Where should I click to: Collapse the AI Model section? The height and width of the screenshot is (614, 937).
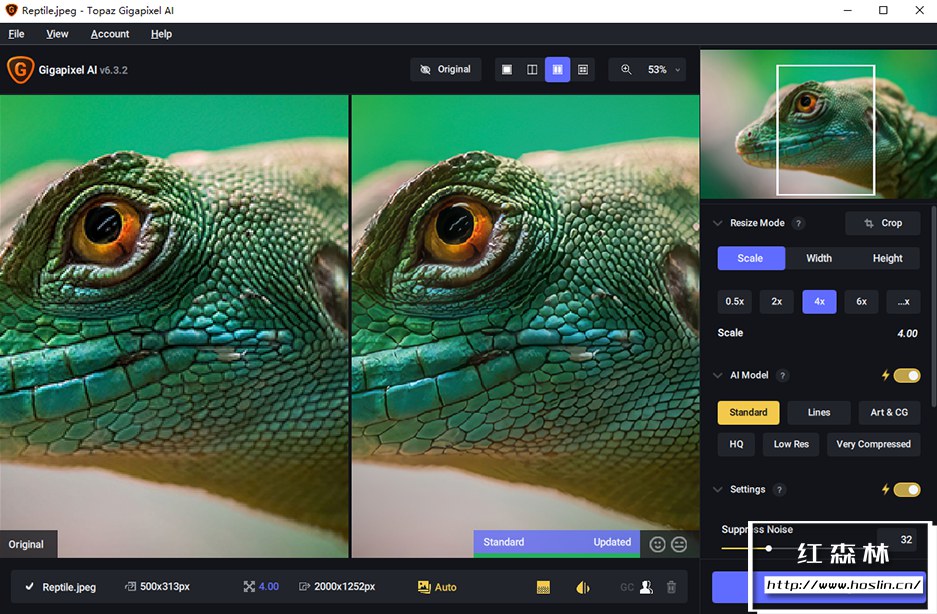[717, 375]
